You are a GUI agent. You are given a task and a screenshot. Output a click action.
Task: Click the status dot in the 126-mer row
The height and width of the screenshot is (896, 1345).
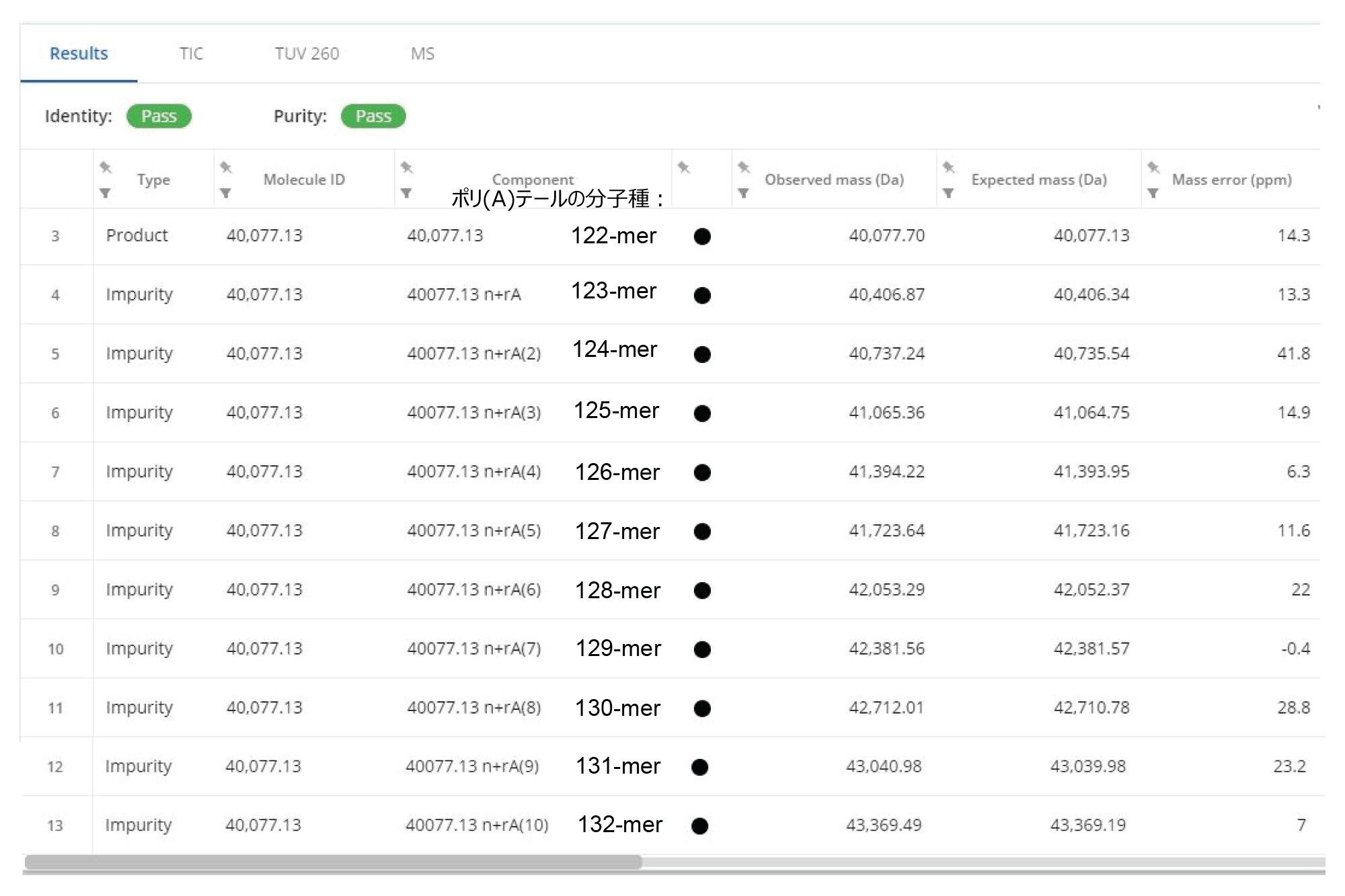[702, 473]
